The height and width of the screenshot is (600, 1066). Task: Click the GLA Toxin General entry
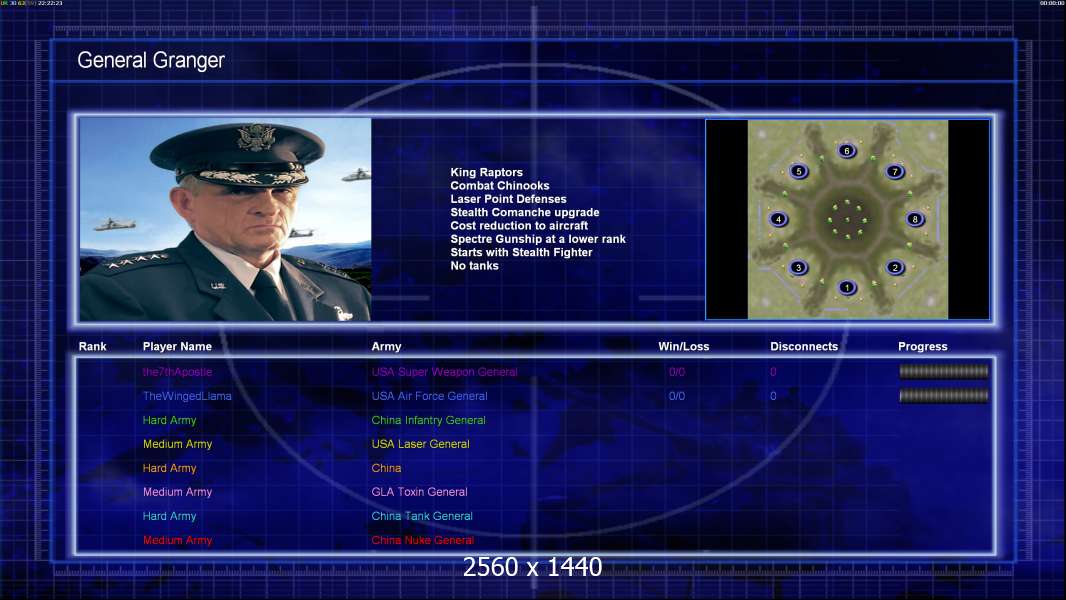coord(419,492)
